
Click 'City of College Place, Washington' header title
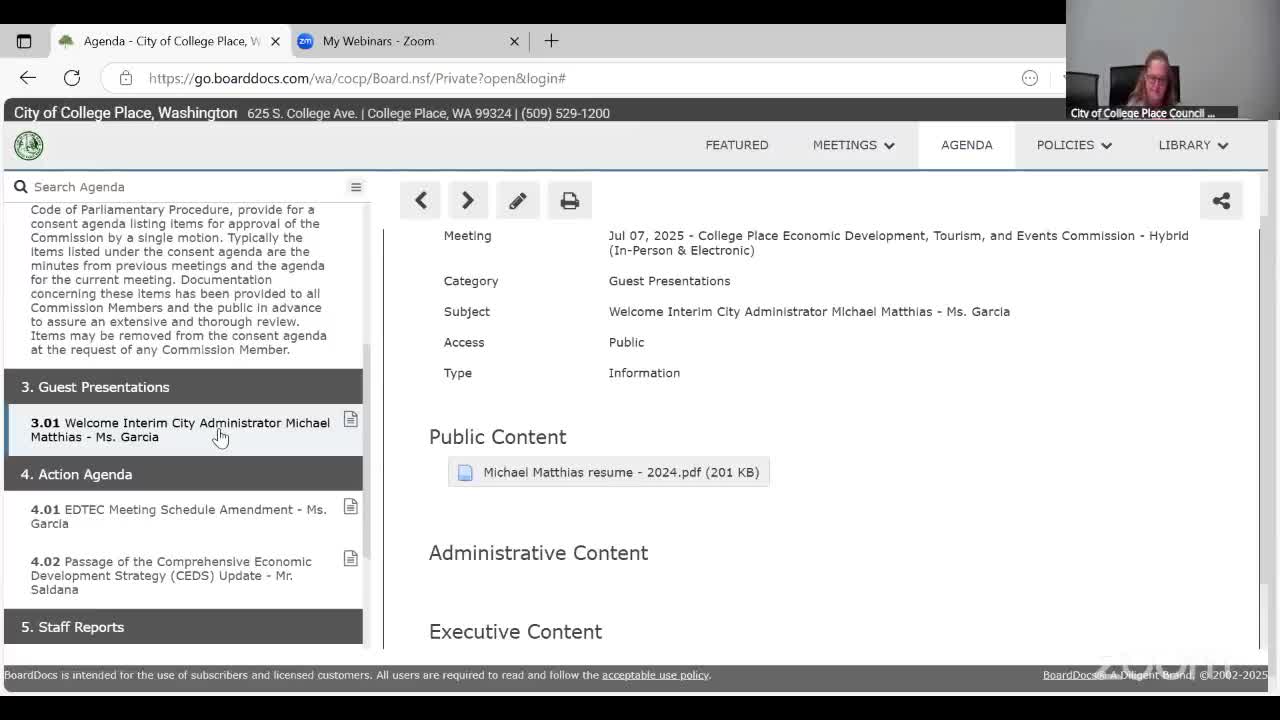(125, 113)
